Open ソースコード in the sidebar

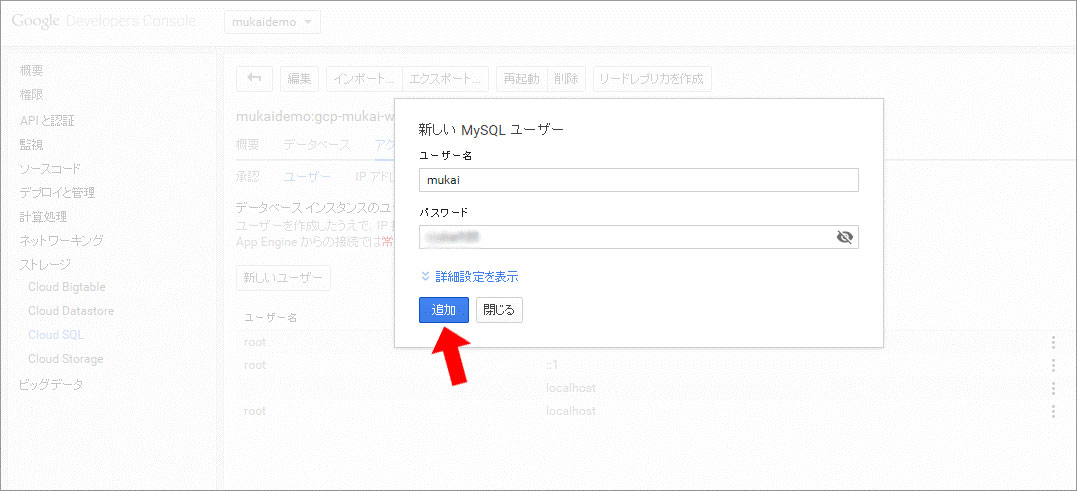click(50, 168)
